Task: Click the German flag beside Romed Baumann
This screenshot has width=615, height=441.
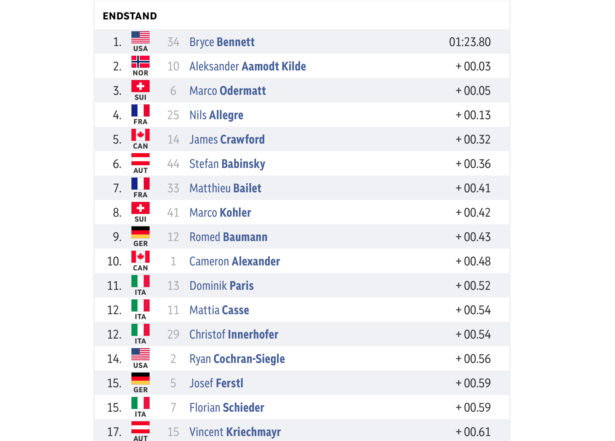Action: coord(140,233)
